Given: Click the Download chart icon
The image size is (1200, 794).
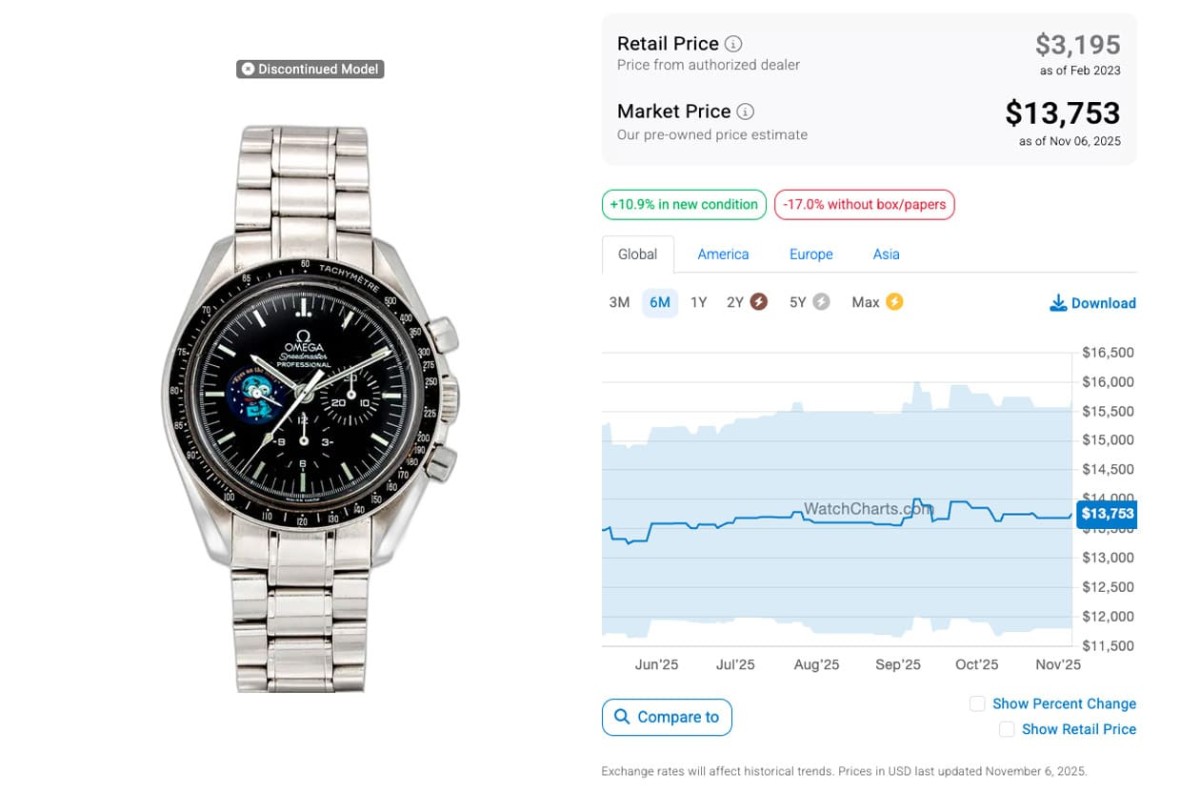Looking at the screenshot, I should pos(1058,303).
